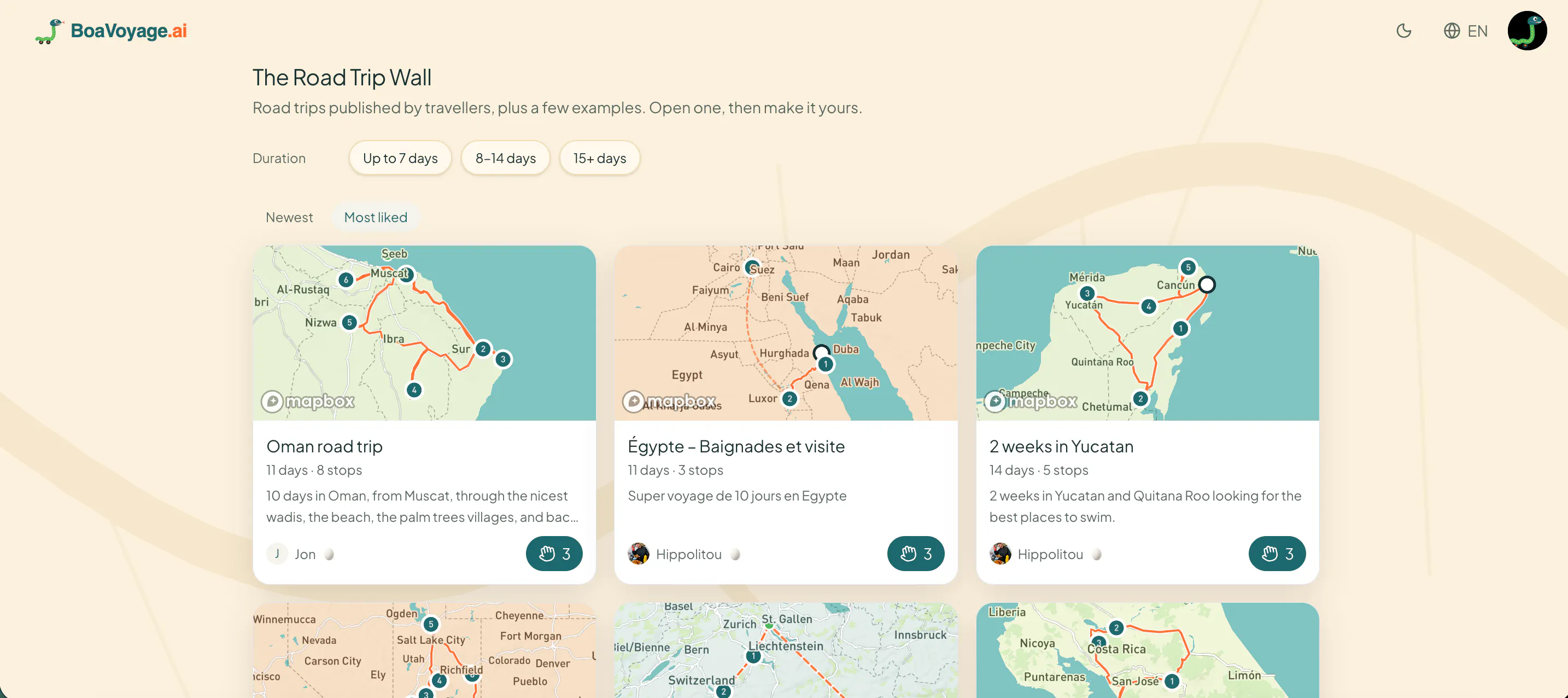The width and height of the screenshot is (1568, 698).
Task: Click author name Jon
Action: [x=305, y=554]
